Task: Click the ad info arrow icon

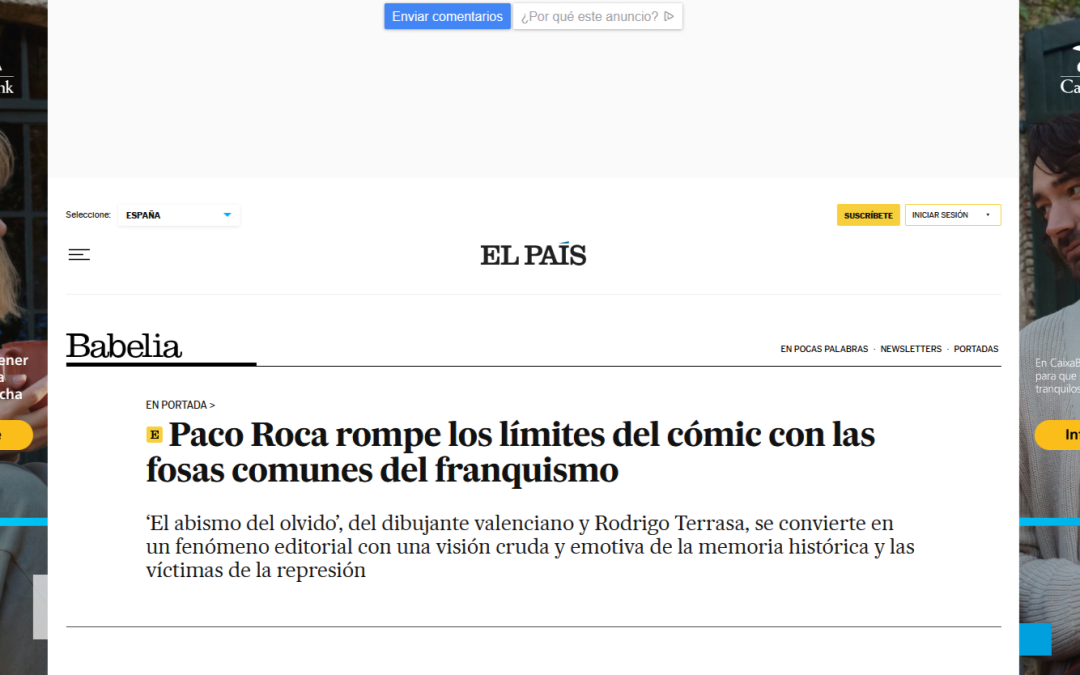Action: 669,17
